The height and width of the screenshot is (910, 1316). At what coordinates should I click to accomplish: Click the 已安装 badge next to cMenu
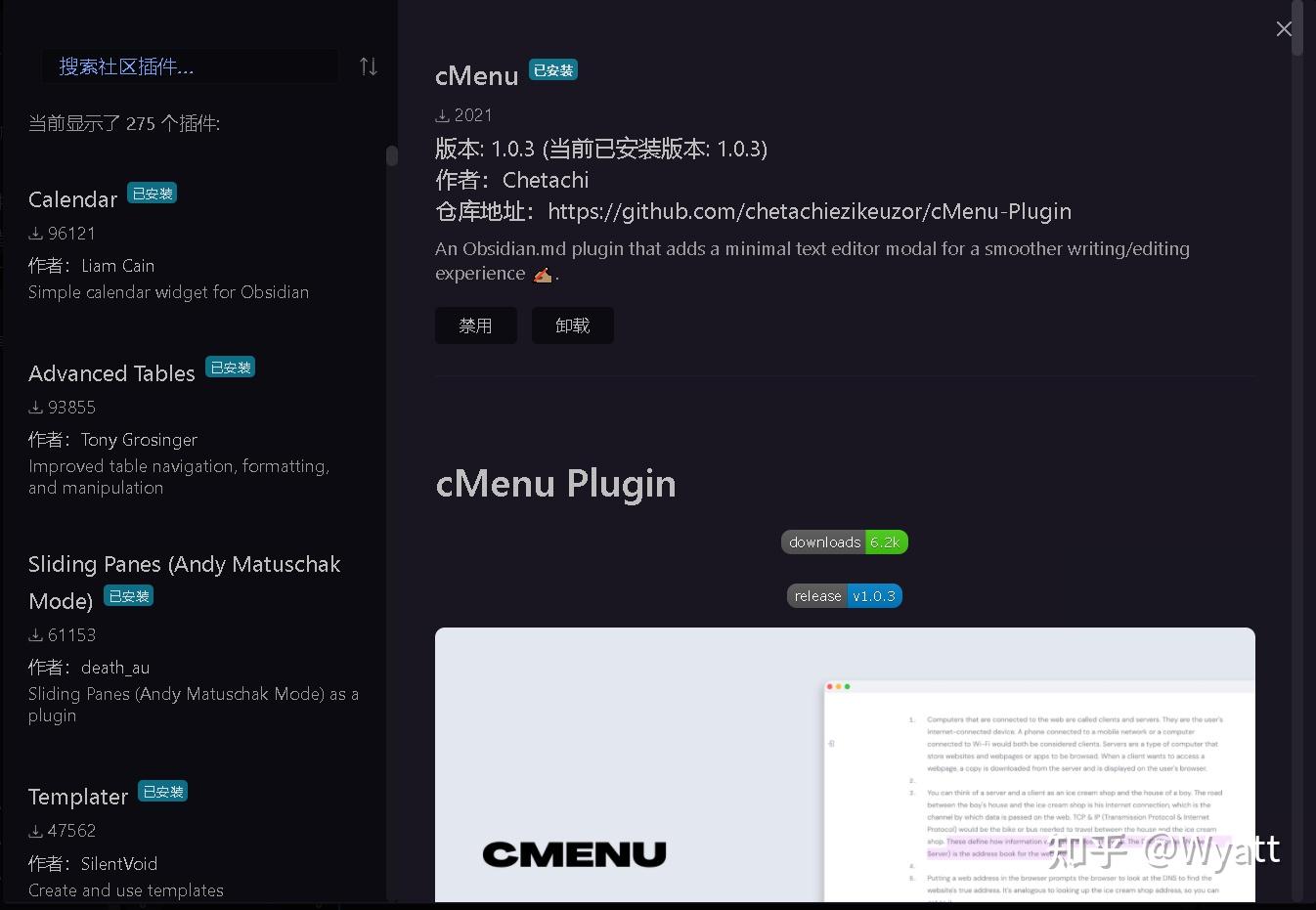pos(552,69)
